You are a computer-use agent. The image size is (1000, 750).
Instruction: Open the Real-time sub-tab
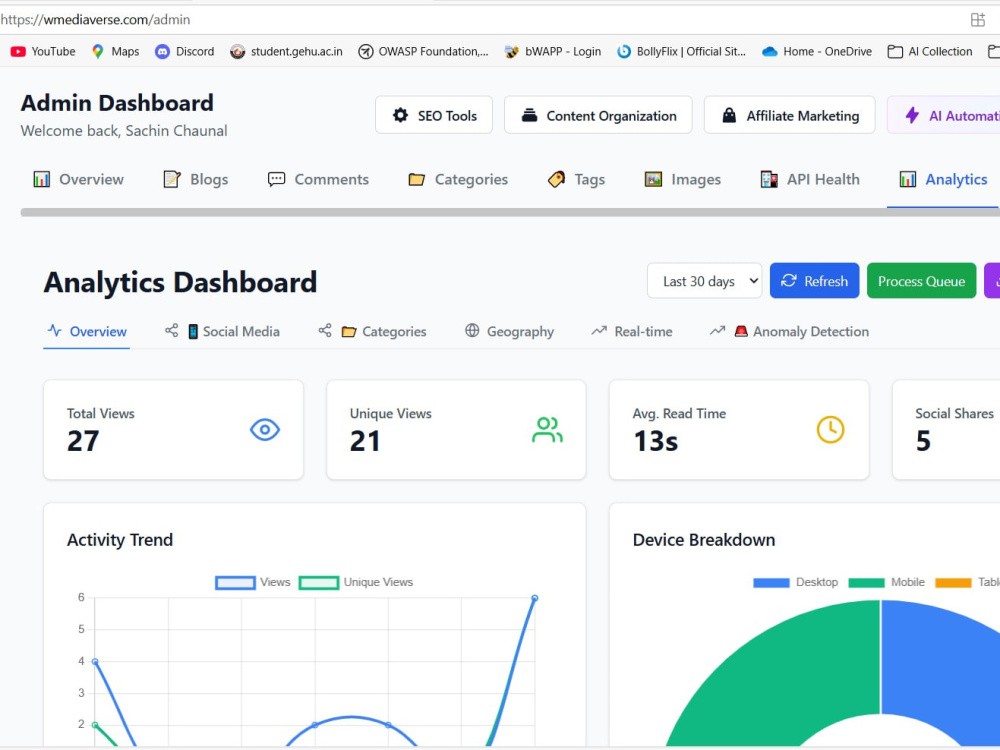[x=631, y=332]
